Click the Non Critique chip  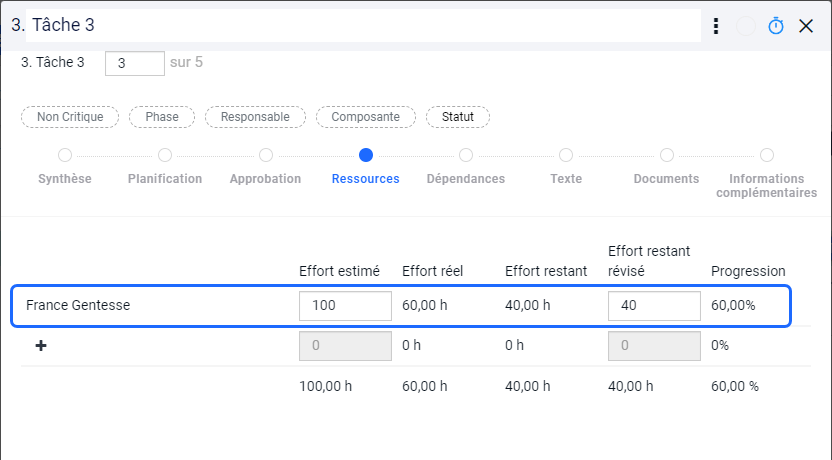tap(70, 117)
